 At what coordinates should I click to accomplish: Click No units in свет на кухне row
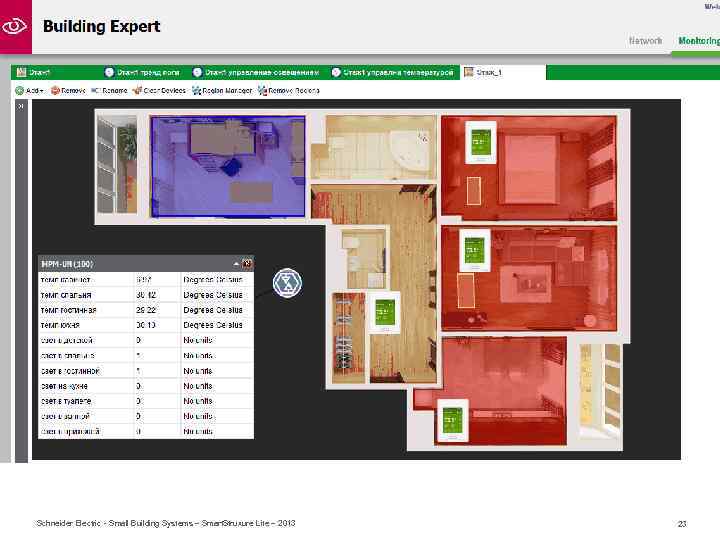[198, 386]
